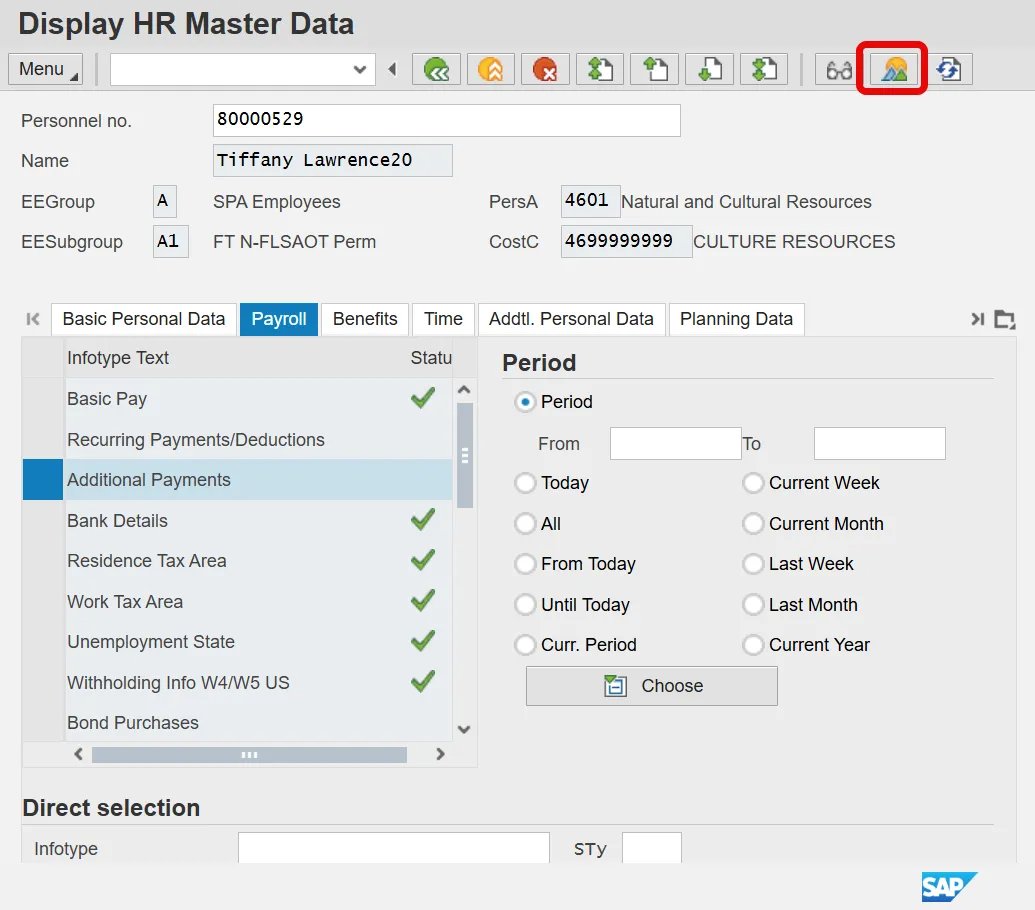Expand the tab list icon at right
Screen dimensions: 1035x910
[1004, 320]
